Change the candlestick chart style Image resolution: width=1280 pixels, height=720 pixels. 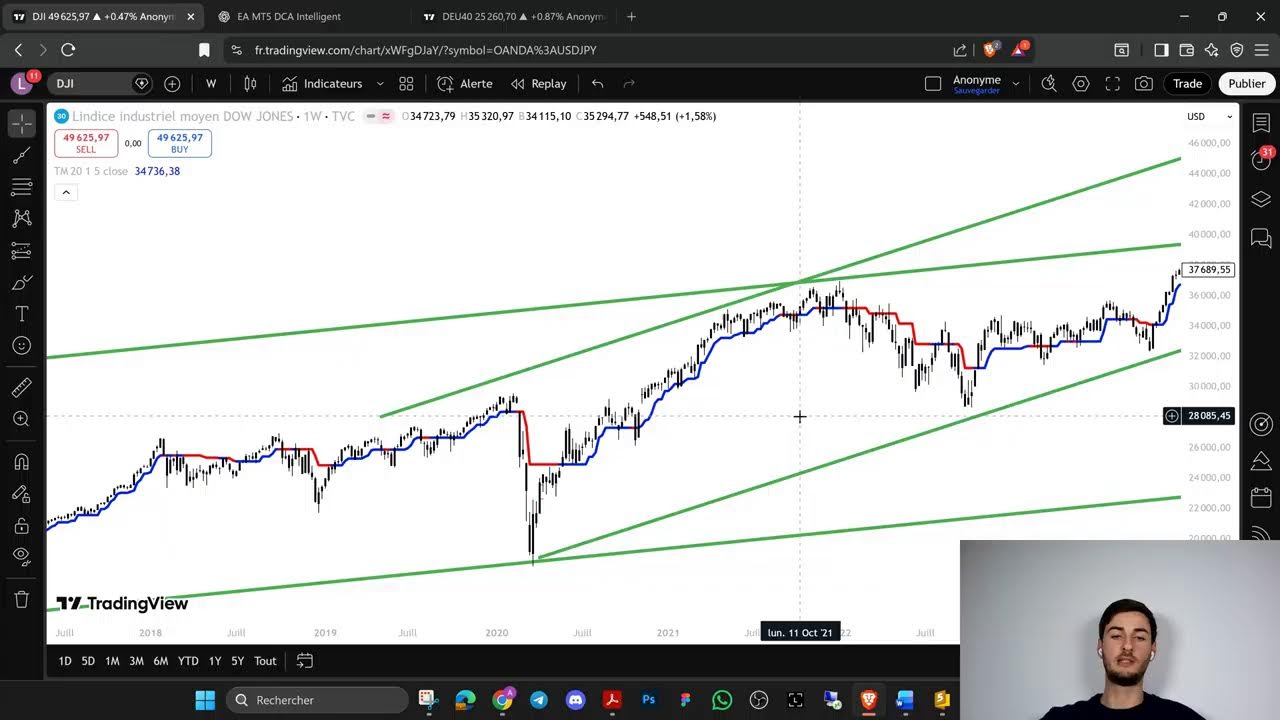pos(250,84)
